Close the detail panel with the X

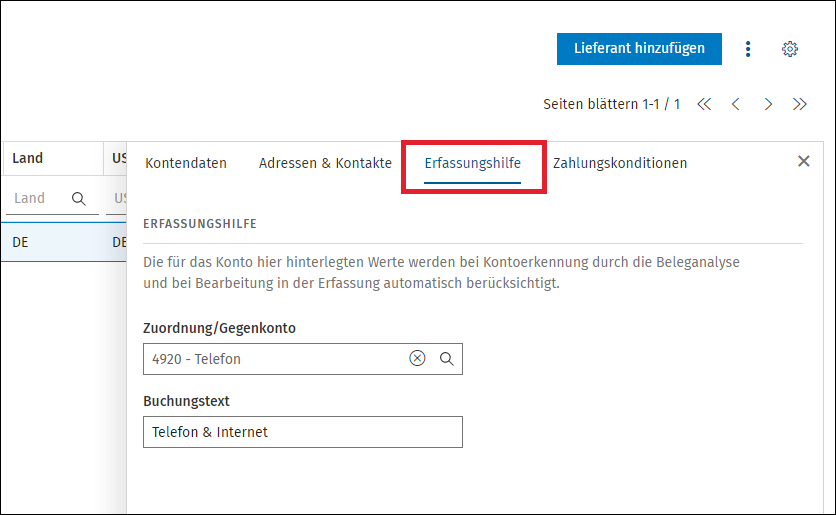[x=803, y=161]
